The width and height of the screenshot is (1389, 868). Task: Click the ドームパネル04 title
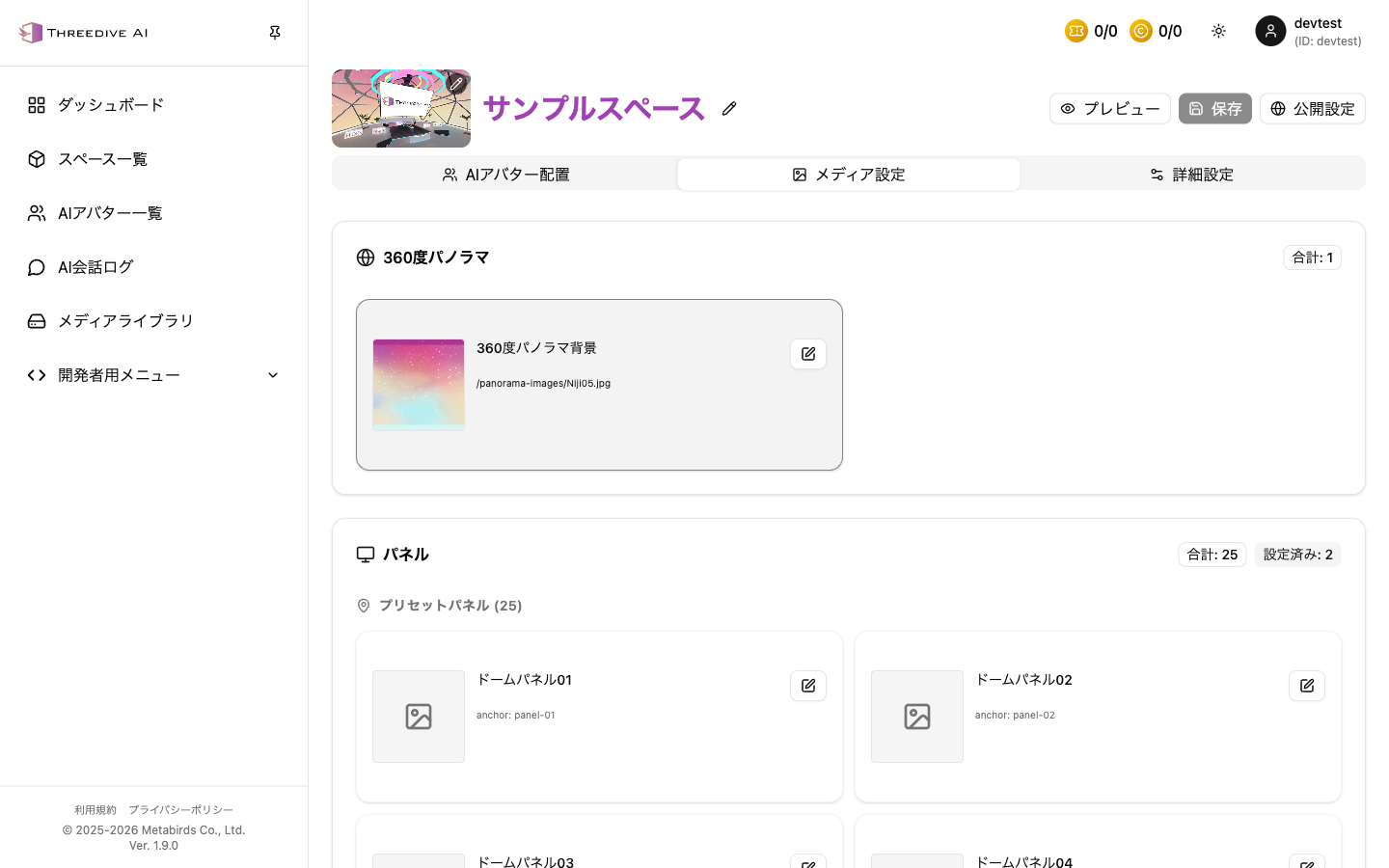pos(1023,861)
